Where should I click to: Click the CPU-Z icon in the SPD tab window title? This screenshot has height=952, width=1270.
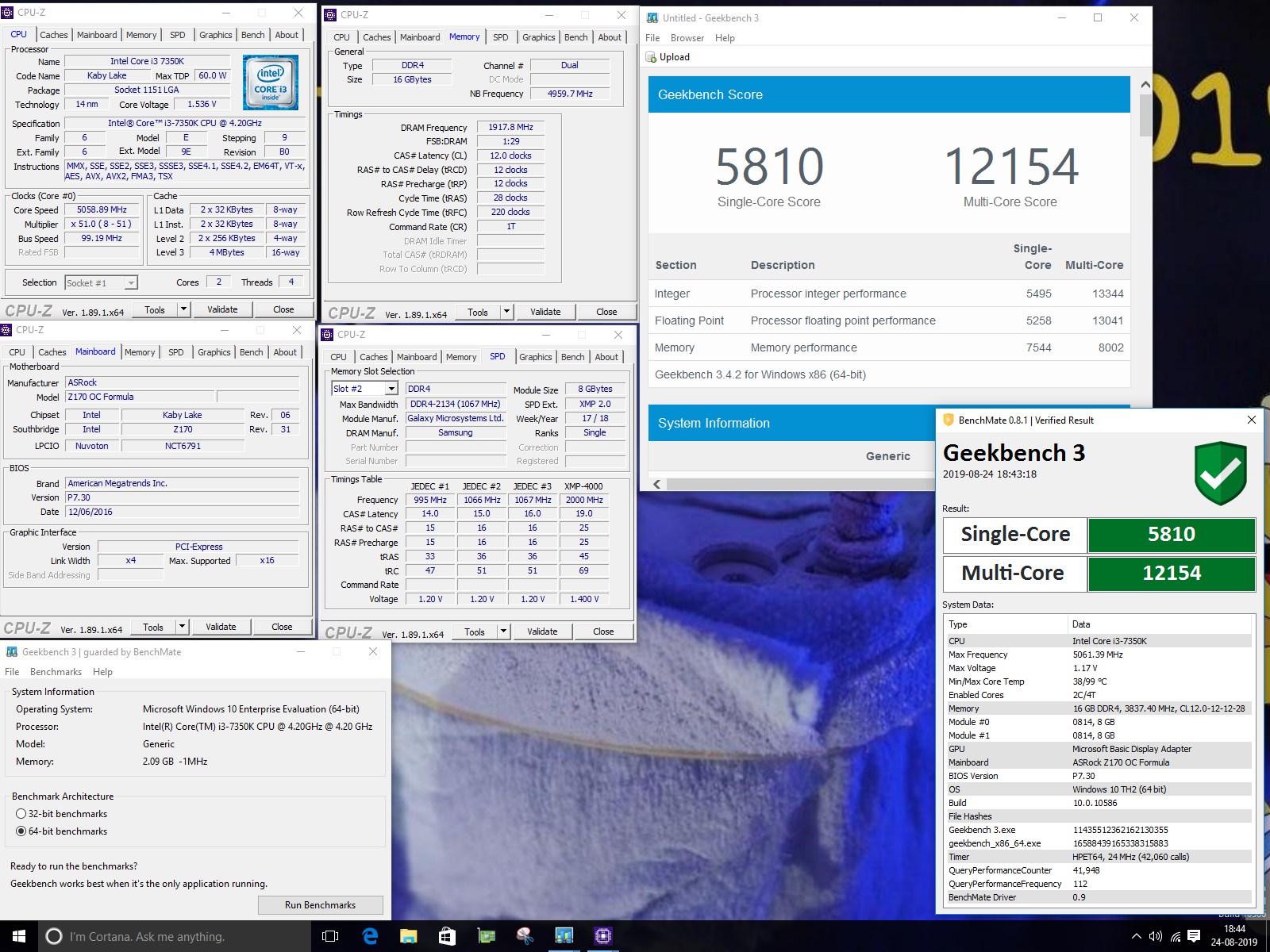327,335
